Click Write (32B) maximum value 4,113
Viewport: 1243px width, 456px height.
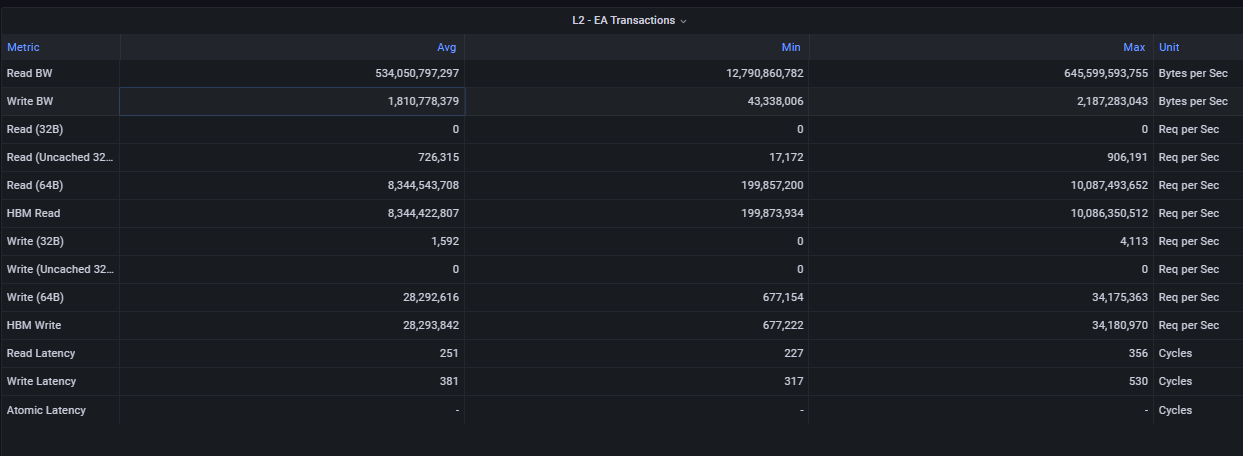tap(1135, 241)
